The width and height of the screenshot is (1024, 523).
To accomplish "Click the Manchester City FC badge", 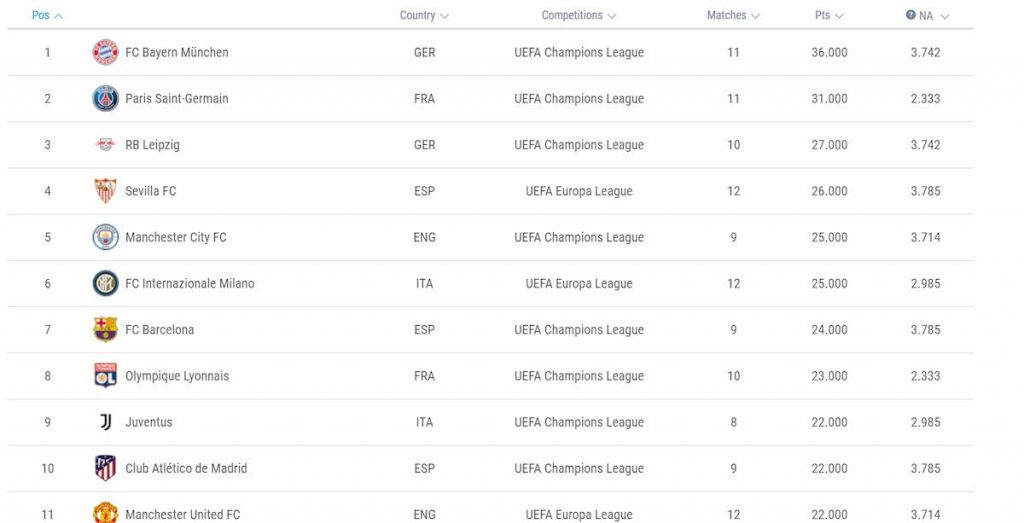I will click(105, 237).
